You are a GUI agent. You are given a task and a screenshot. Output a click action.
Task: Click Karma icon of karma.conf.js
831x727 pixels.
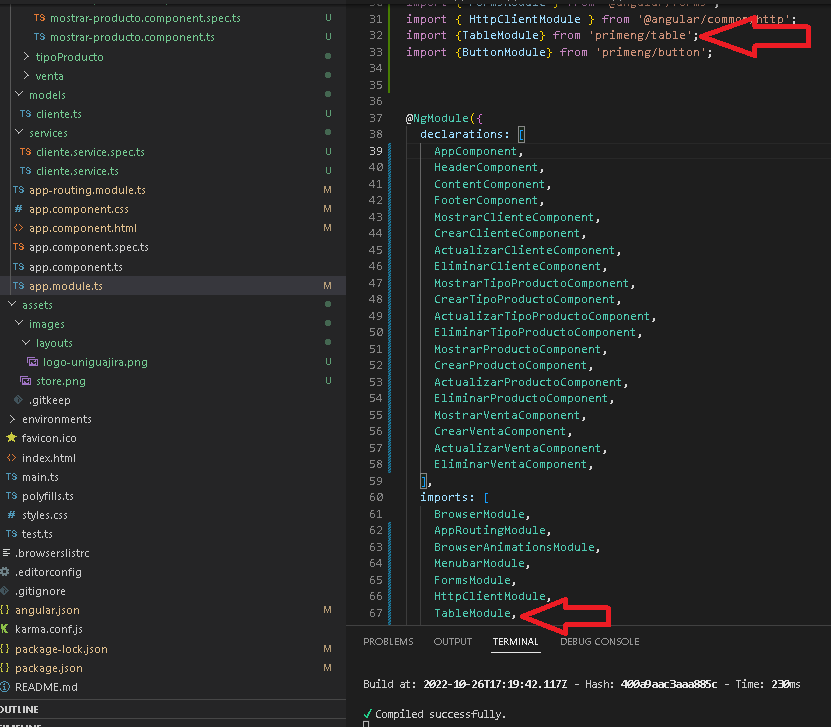(x=5, y=629)
